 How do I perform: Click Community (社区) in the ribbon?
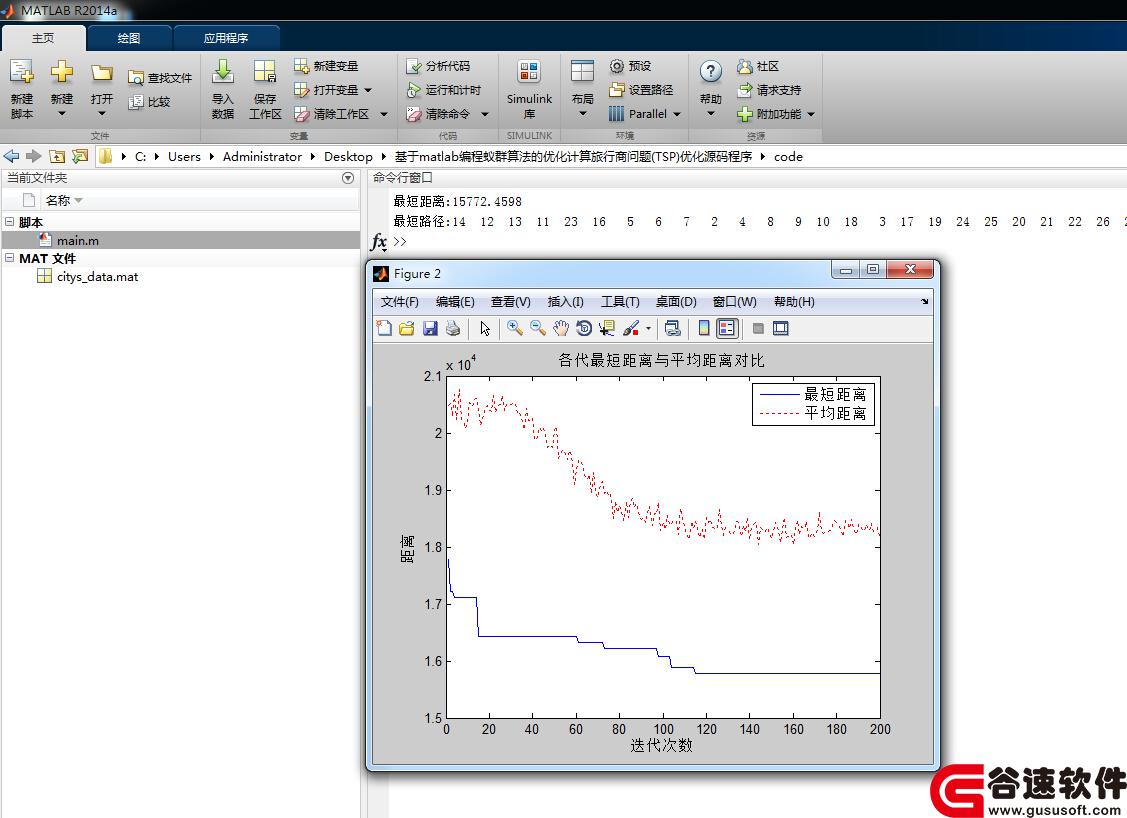pos(758,66)
